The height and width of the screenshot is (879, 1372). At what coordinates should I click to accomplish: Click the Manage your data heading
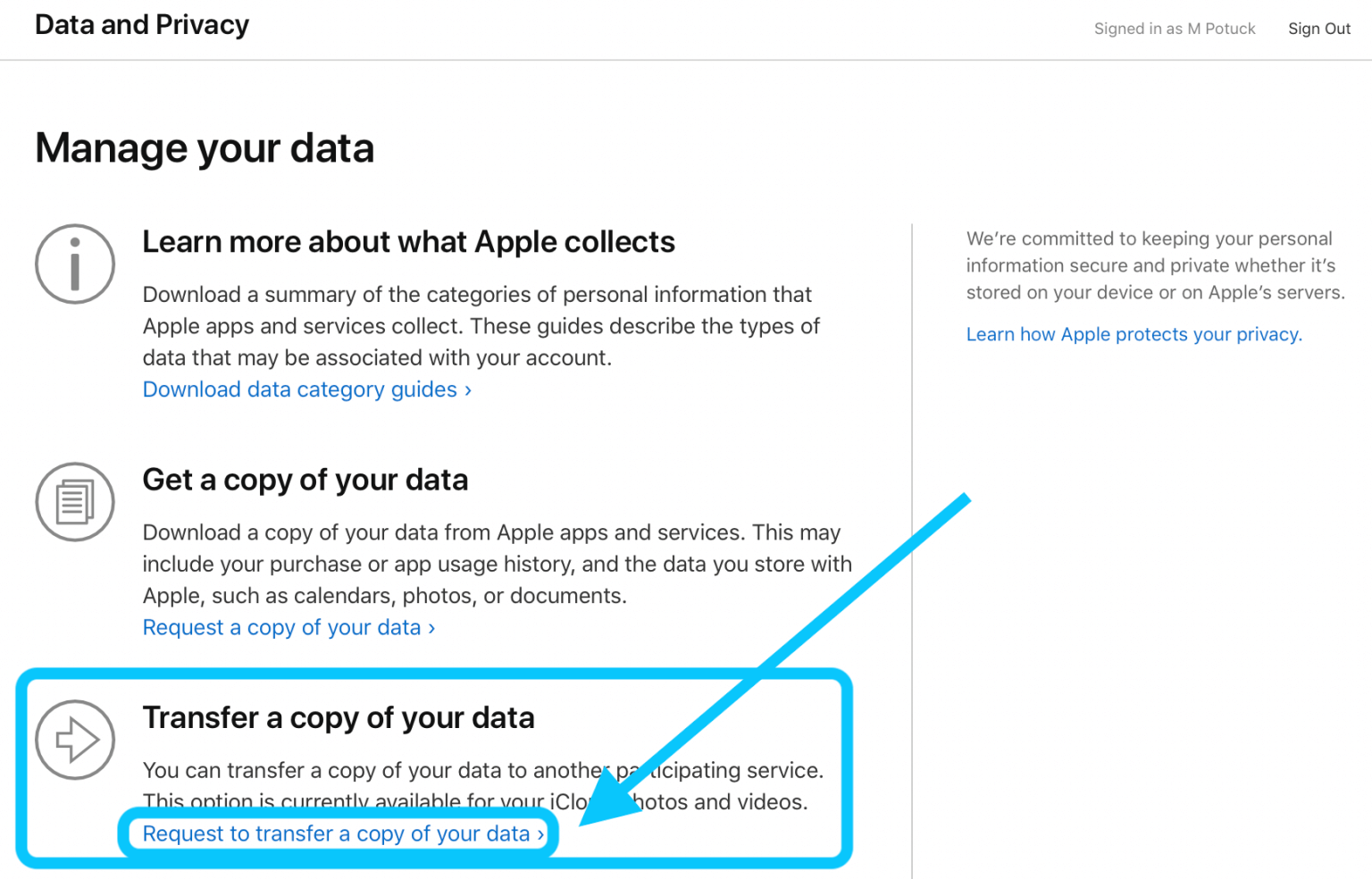click(205, 148)
